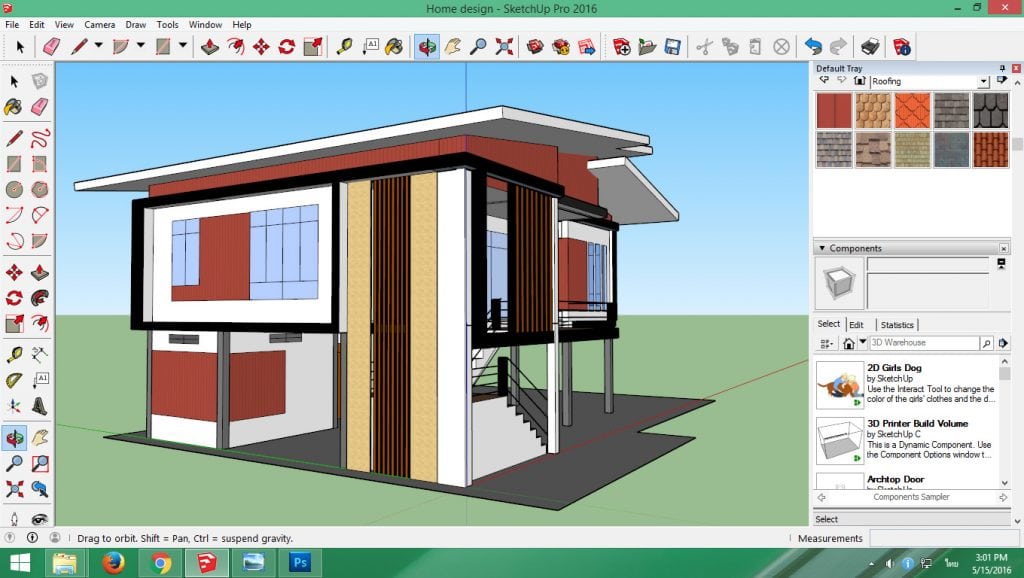The image size is (1024, 578).
Task: Open Photoshop from the taskbar
Action: tap(300, 562)
